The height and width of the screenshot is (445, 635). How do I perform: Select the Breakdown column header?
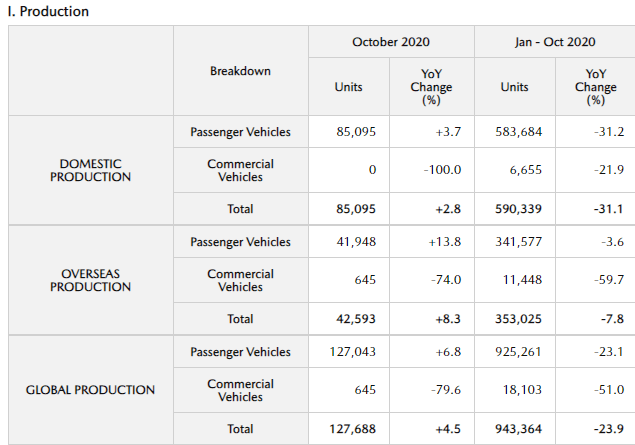pos(240,71)
